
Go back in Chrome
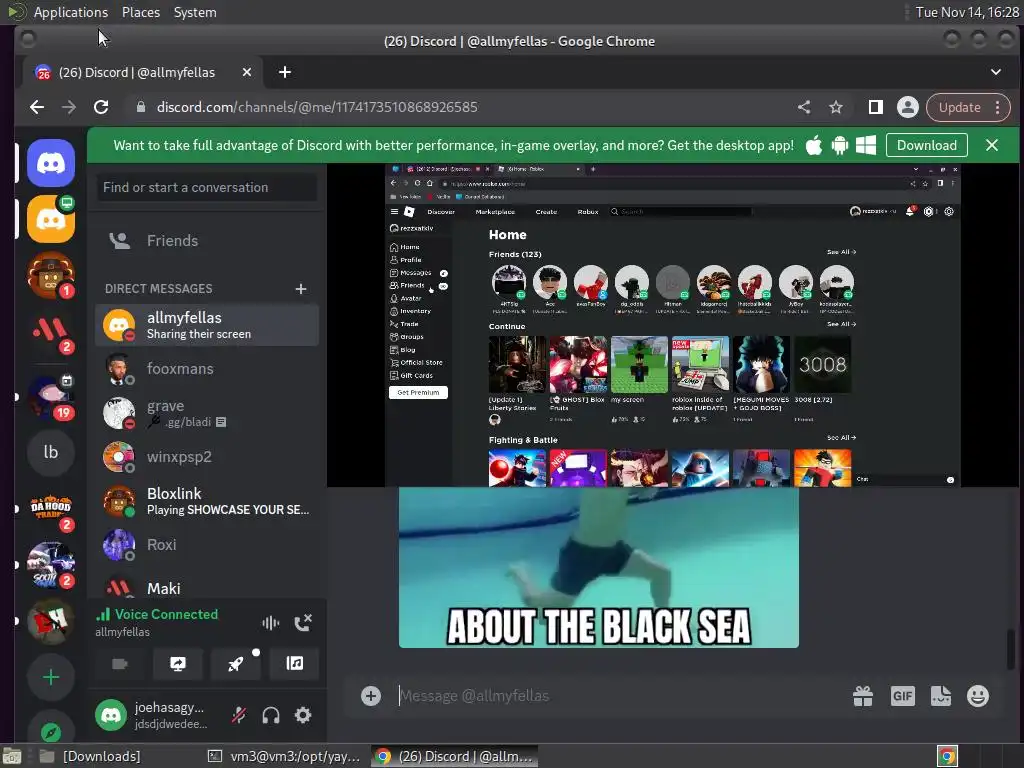tap(37, 108)
